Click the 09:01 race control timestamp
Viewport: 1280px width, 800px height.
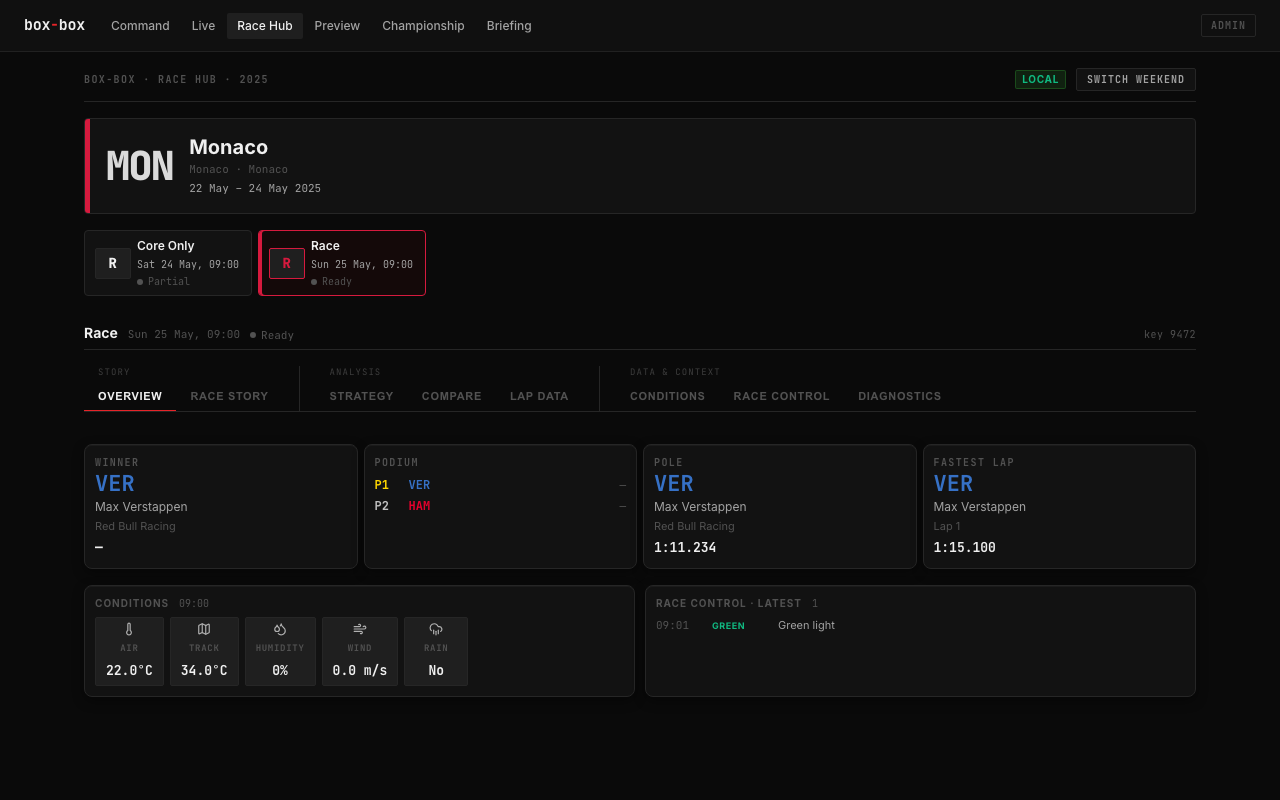[x=672, y=625]
